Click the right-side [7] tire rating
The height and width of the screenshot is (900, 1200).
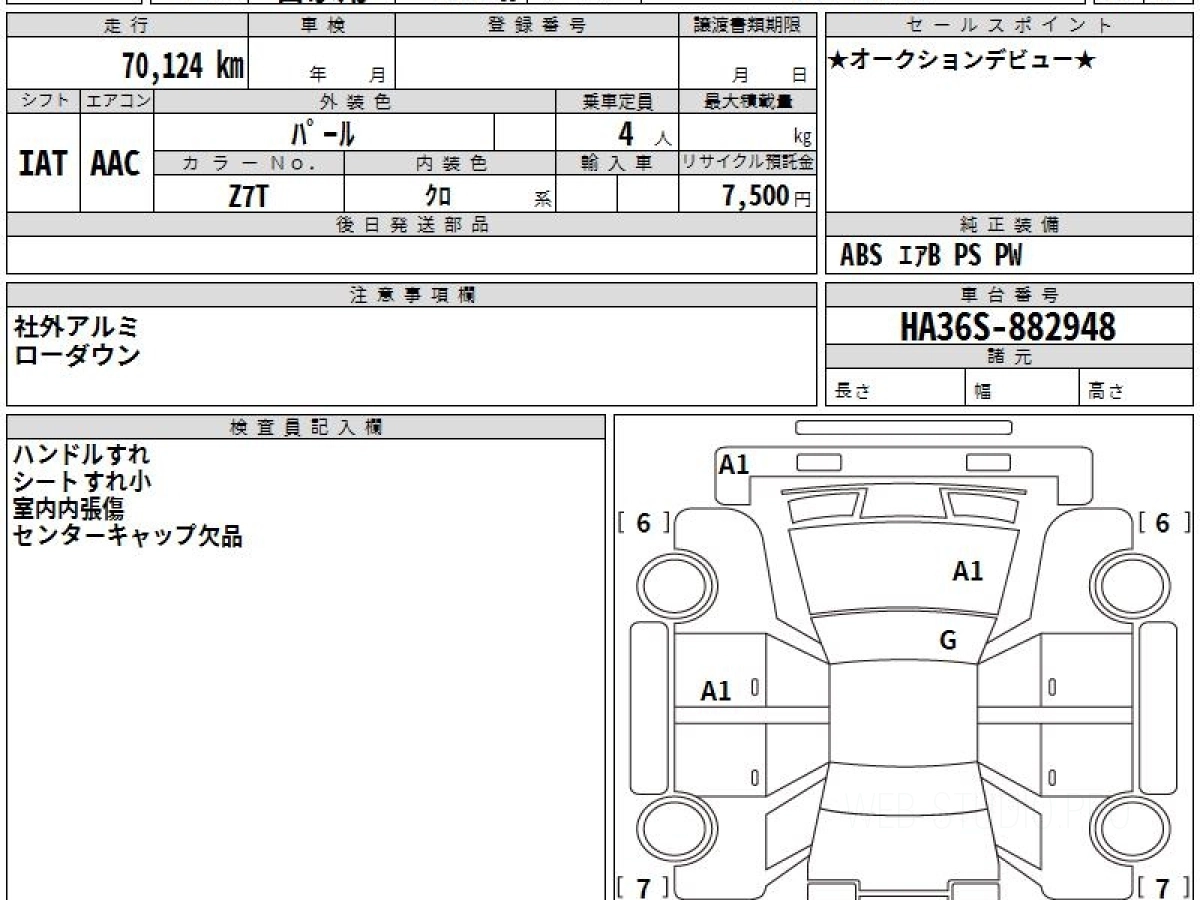click(x=1163, y=886)
